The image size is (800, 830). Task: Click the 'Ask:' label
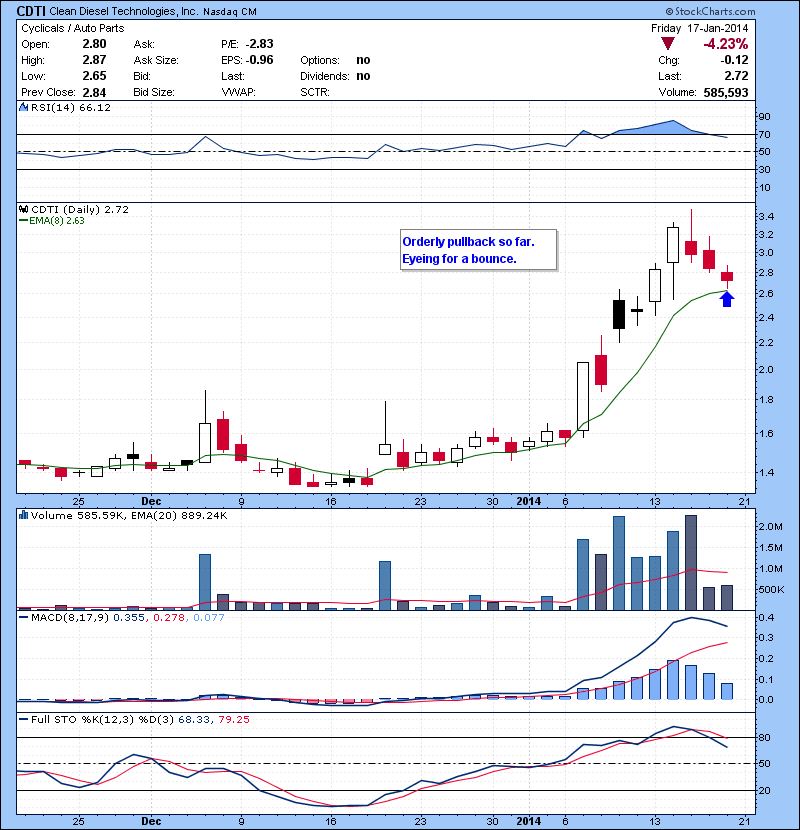click(x=144, y=44)
